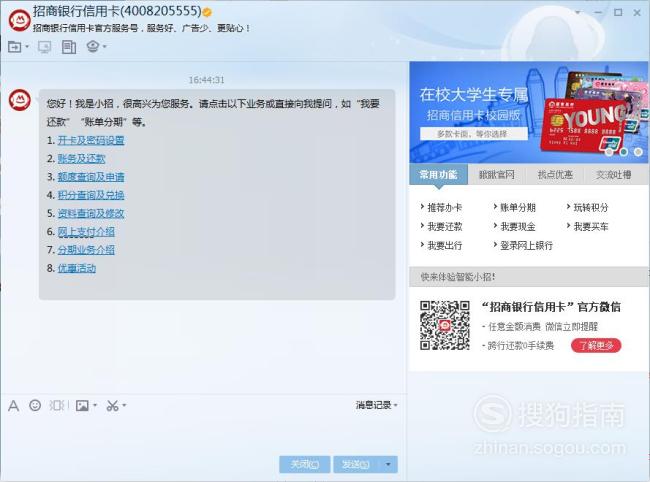Click the 关闭 close chat button
This screenshot has height=482, width=650.
click(305, 464)
